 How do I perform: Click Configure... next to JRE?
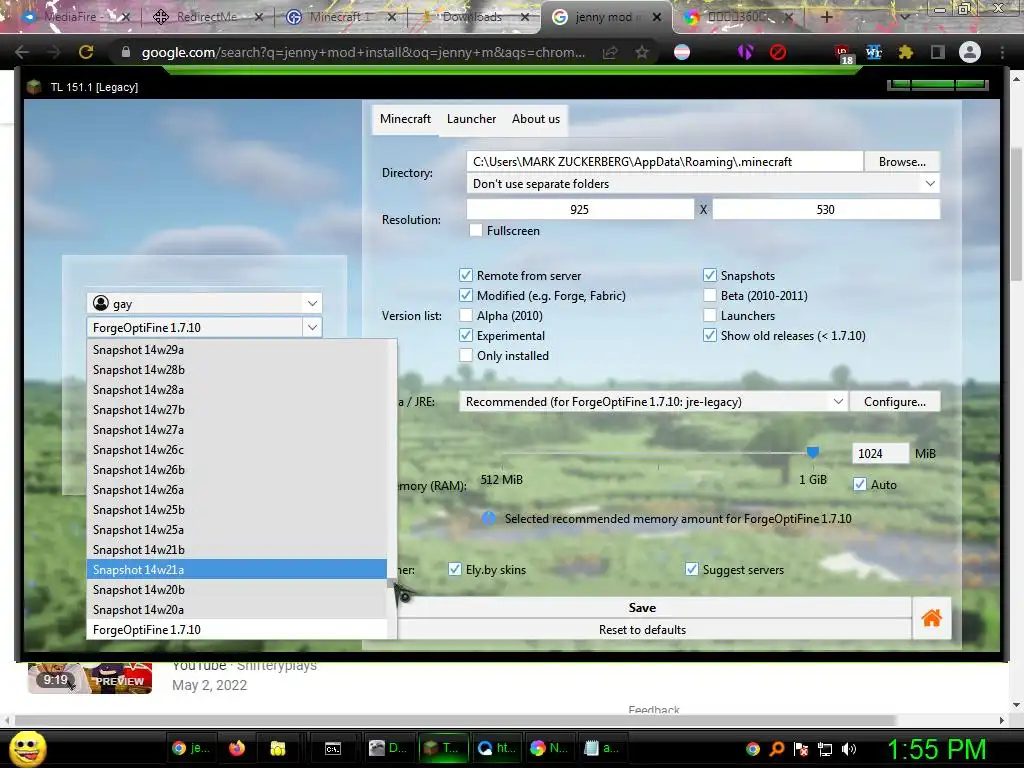pyautogui.click(x=895, y=402)
